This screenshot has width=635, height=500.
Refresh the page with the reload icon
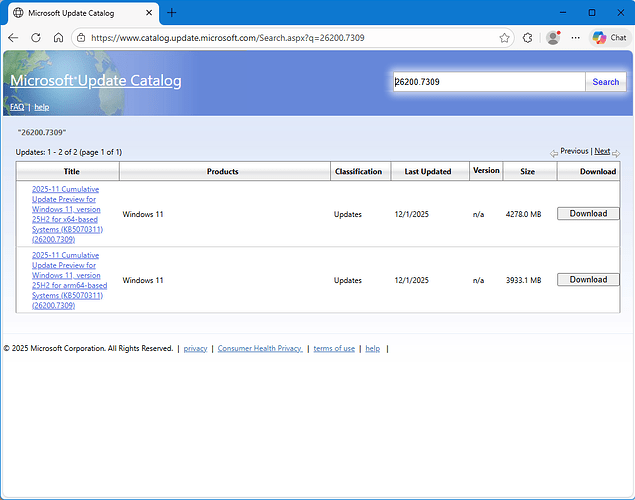click(x=36, y=38)
